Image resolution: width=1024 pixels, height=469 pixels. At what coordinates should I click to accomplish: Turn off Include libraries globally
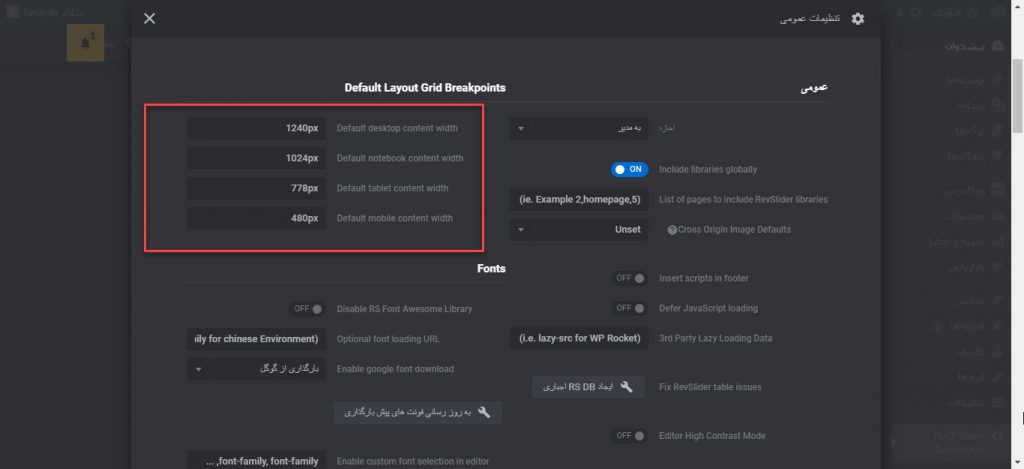(x=630, y=169)
